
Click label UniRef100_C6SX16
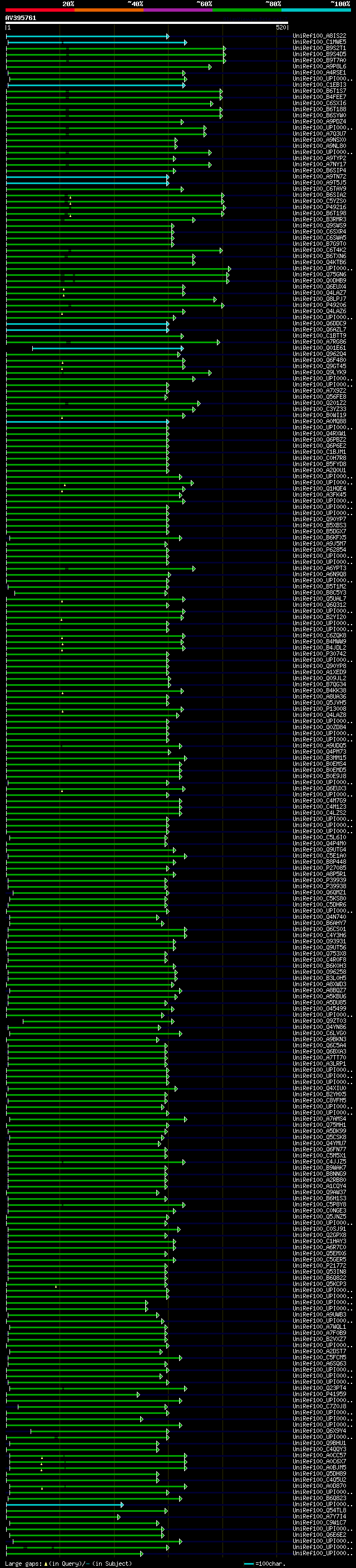319,103
